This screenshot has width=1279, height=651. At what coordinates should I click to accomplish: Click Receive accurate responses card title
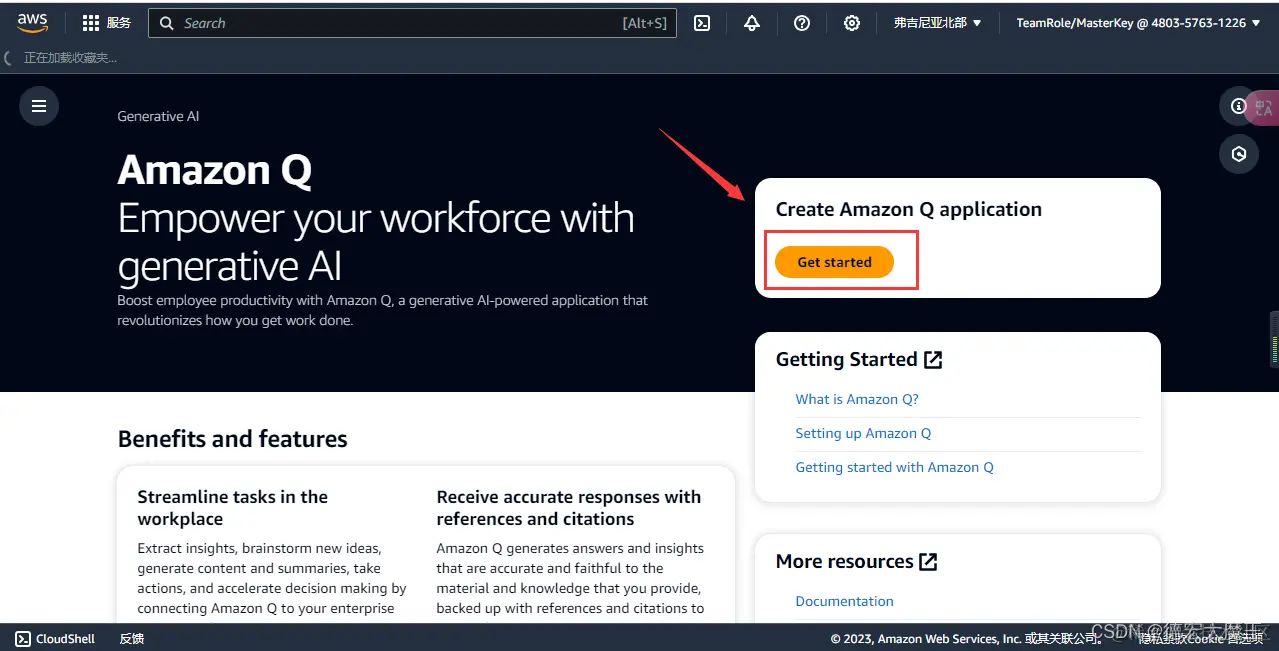click(x=568, y=508)
